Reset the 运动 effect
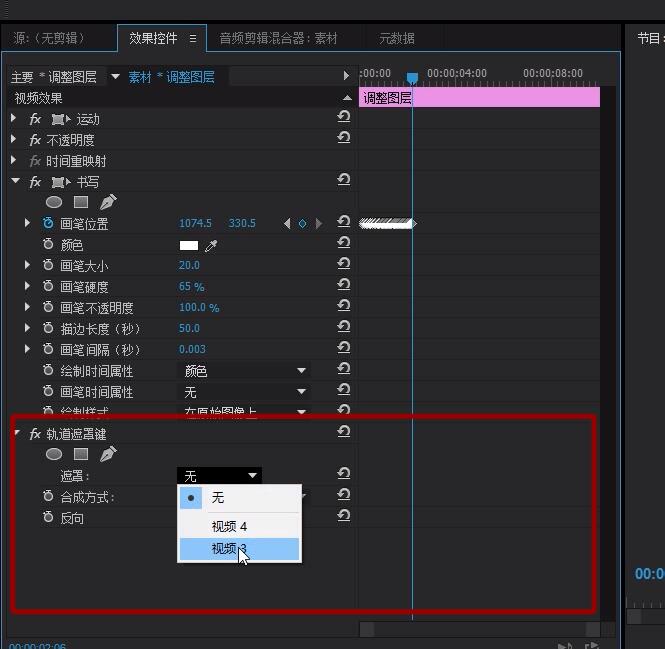 pos(344,116)
